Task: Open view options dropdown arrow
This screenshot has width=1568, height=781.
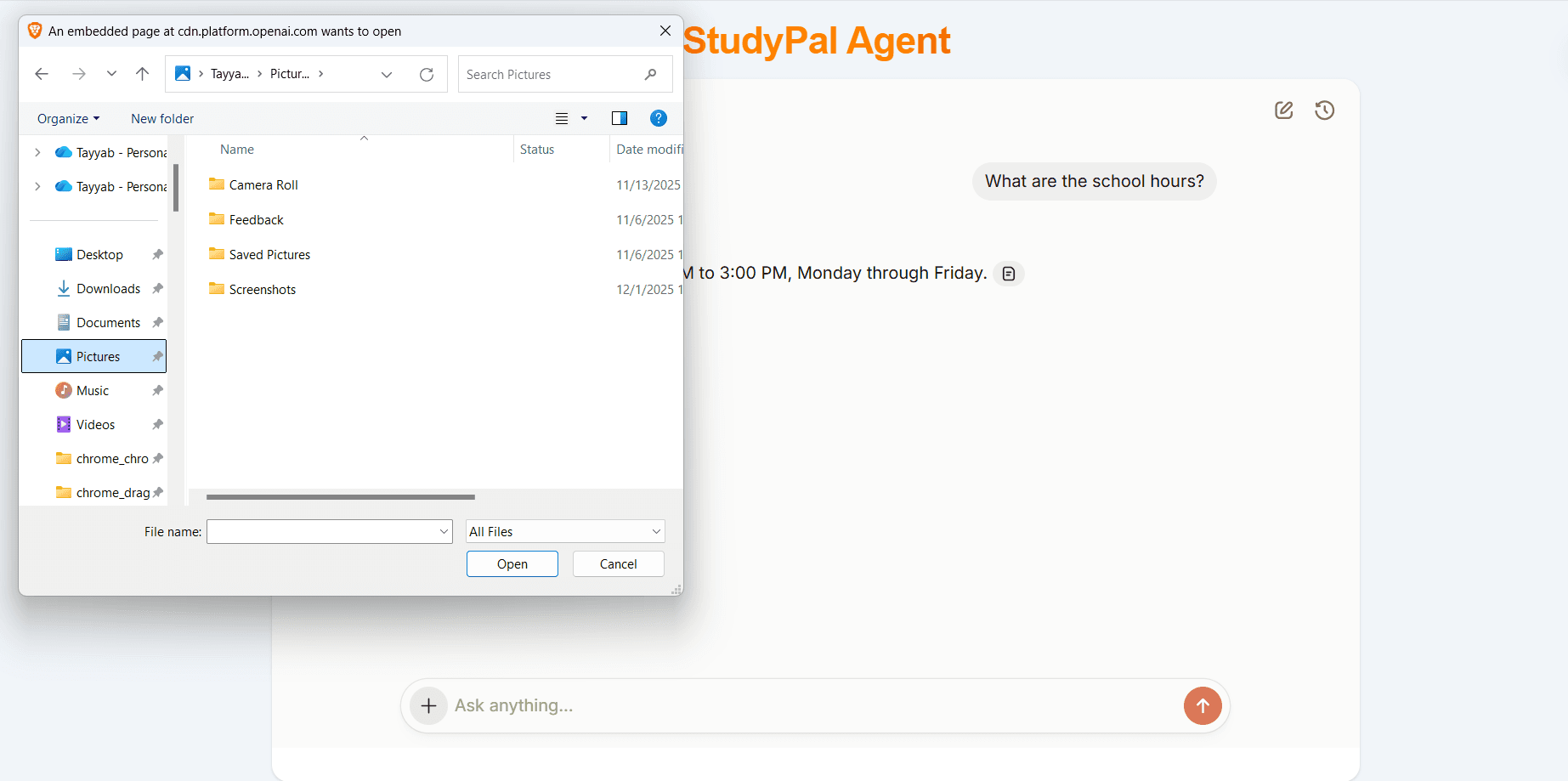Action: 585,118
